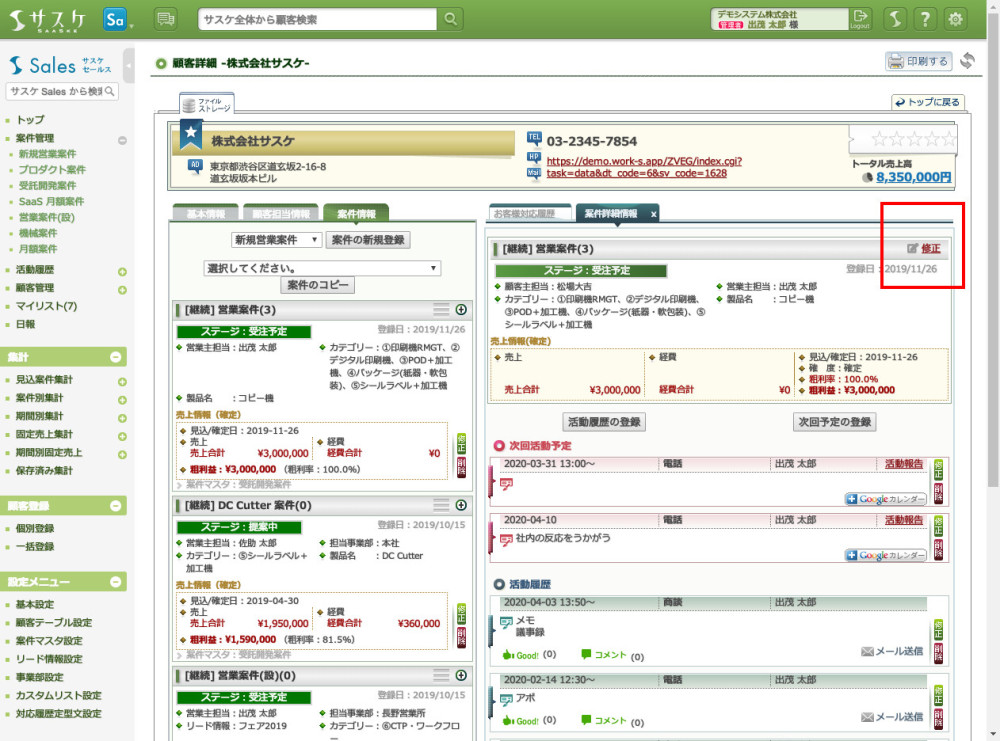Click the Sa app switcher icon
The width and height of the screenshot is (1000, 741).
[116, 19]
